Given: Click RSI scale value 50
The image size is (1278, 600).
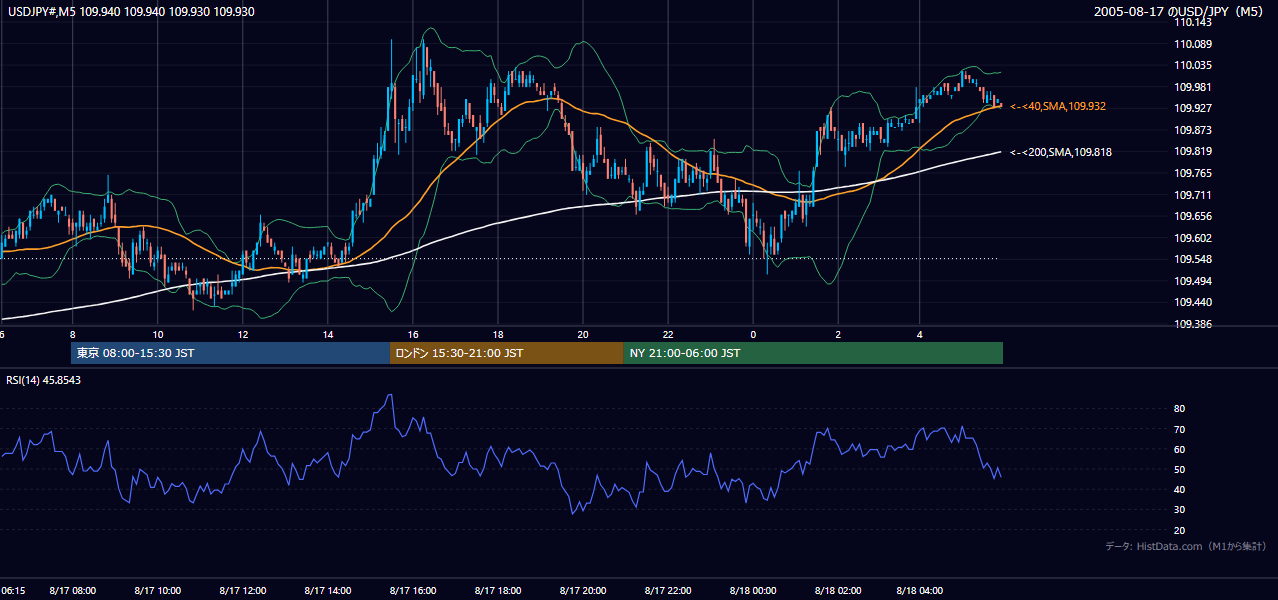Looking at the screenshot, I should pyautogui.click(x=1179, y=469).
